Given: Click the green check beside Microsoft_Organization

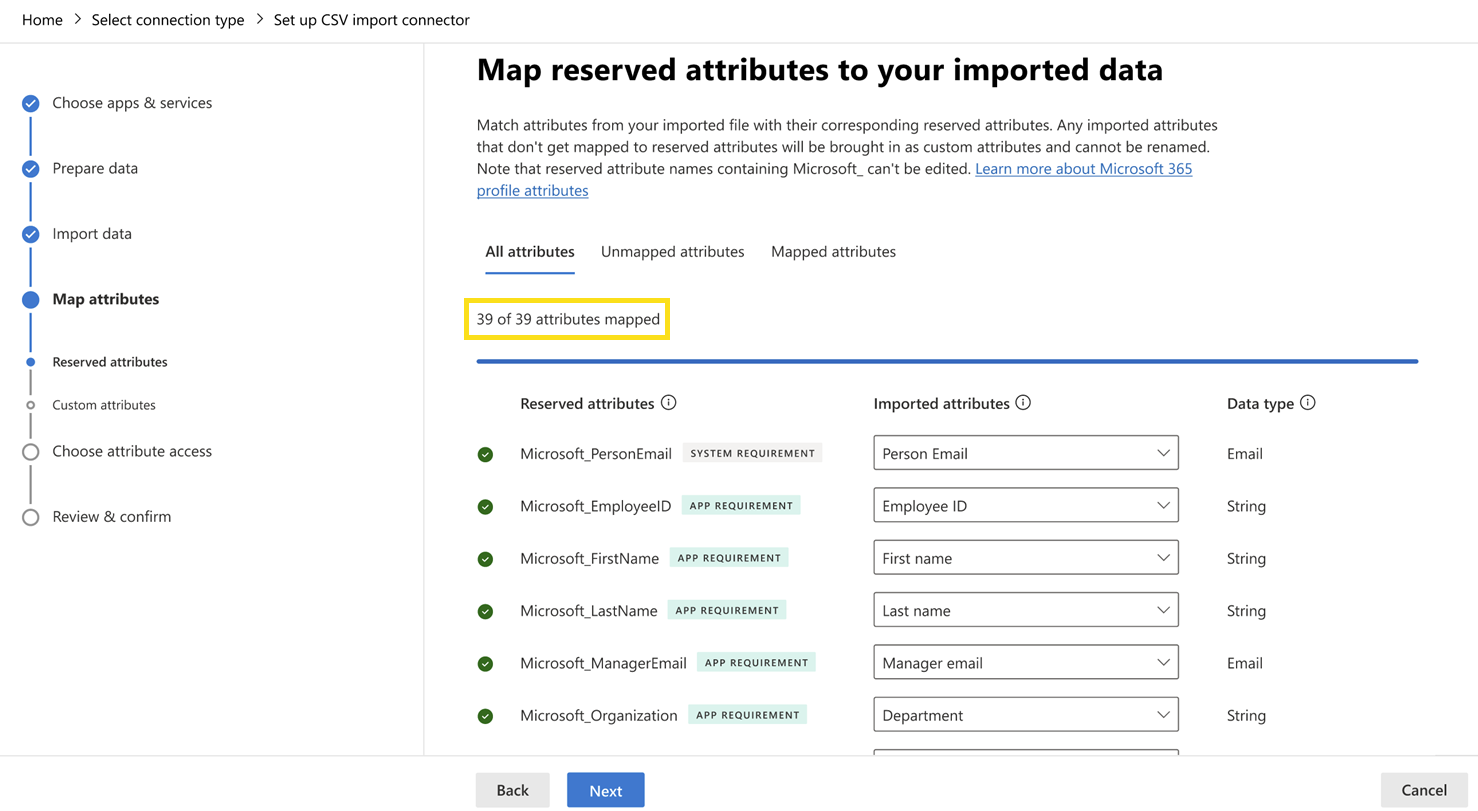Looking at the screenshot, I should pos(486,714).
